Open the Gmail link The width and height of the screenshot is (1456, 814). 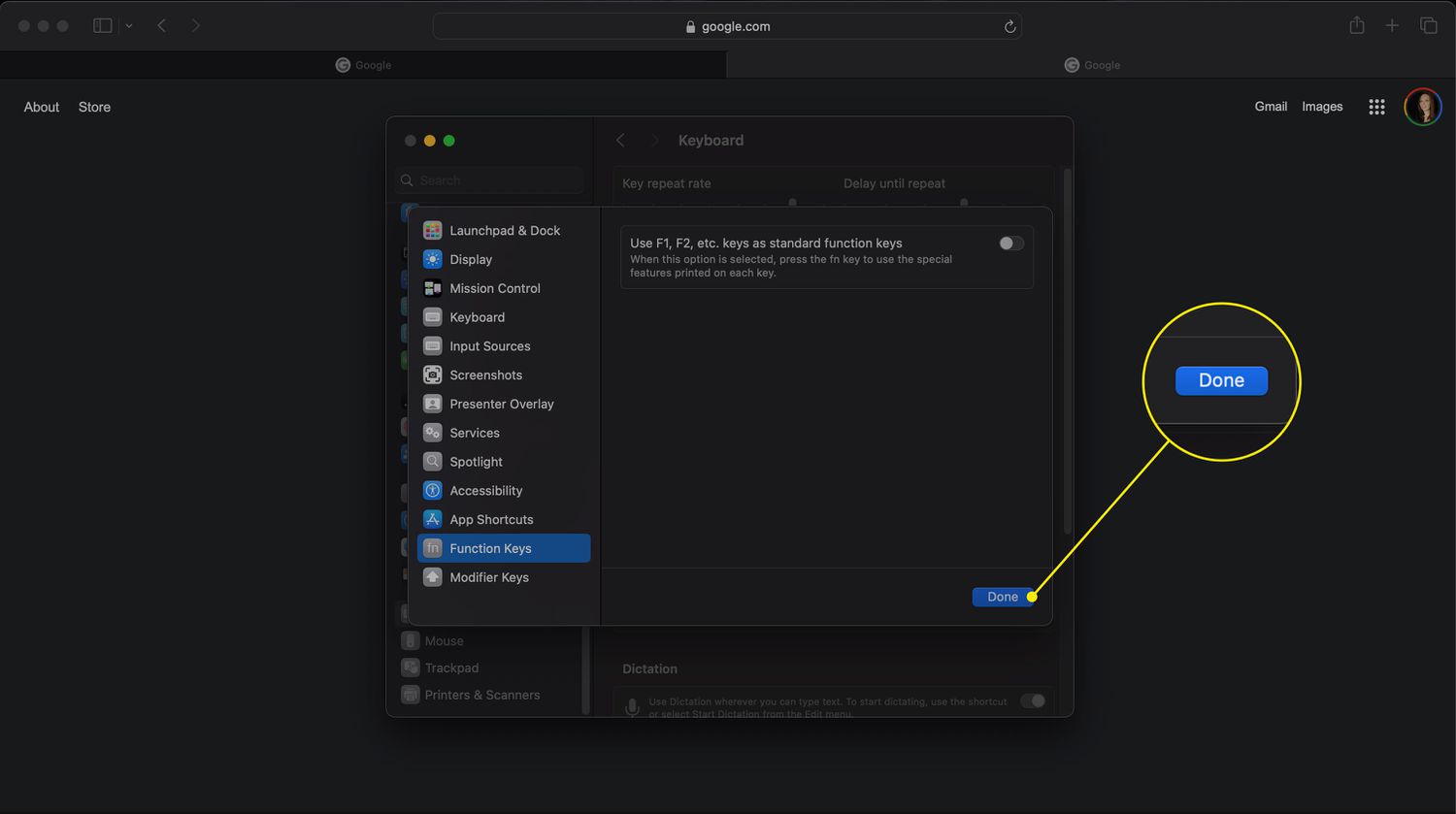[1271, 107]
